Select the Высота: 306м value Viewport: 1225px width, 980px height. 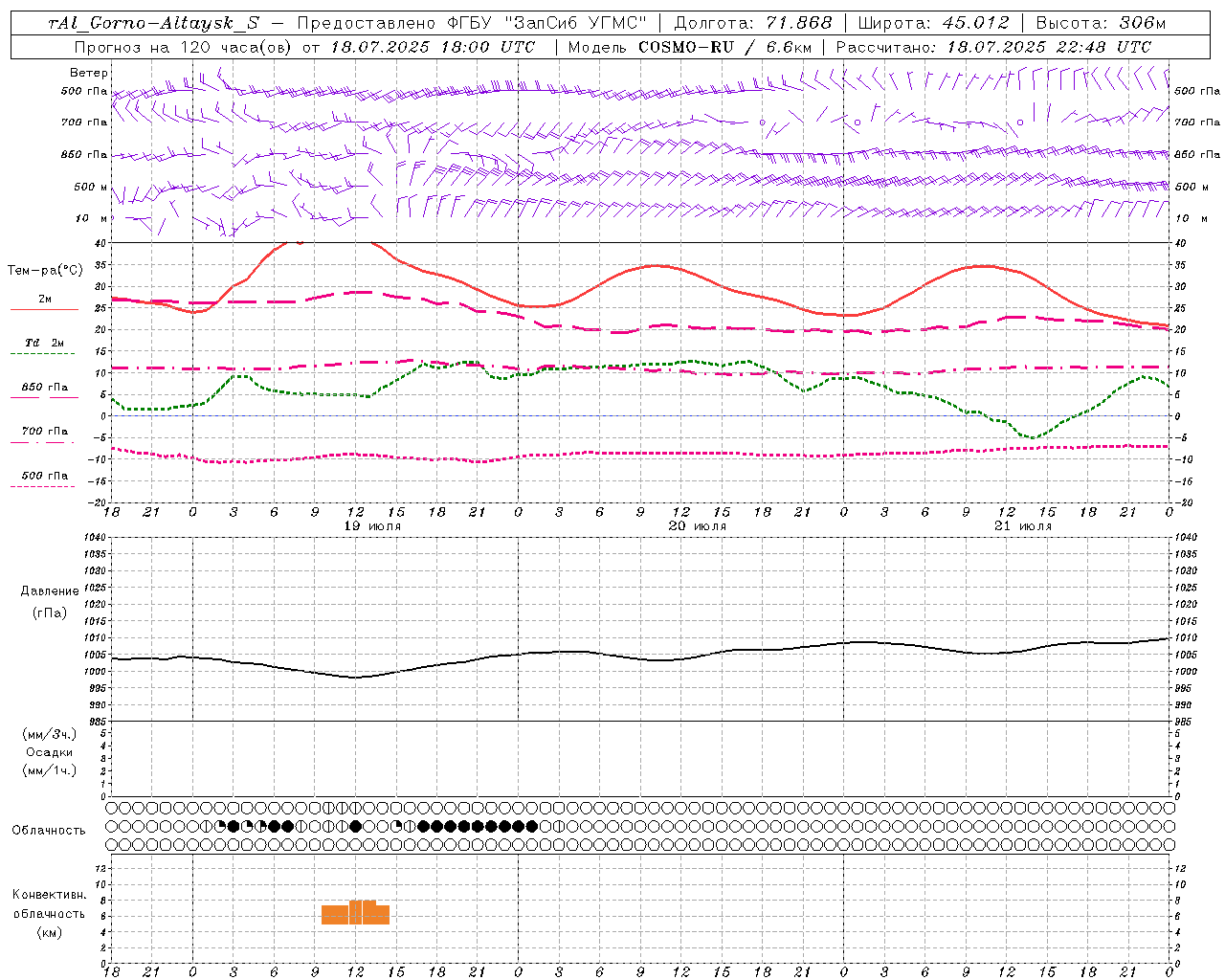(x=1101, y=23)
